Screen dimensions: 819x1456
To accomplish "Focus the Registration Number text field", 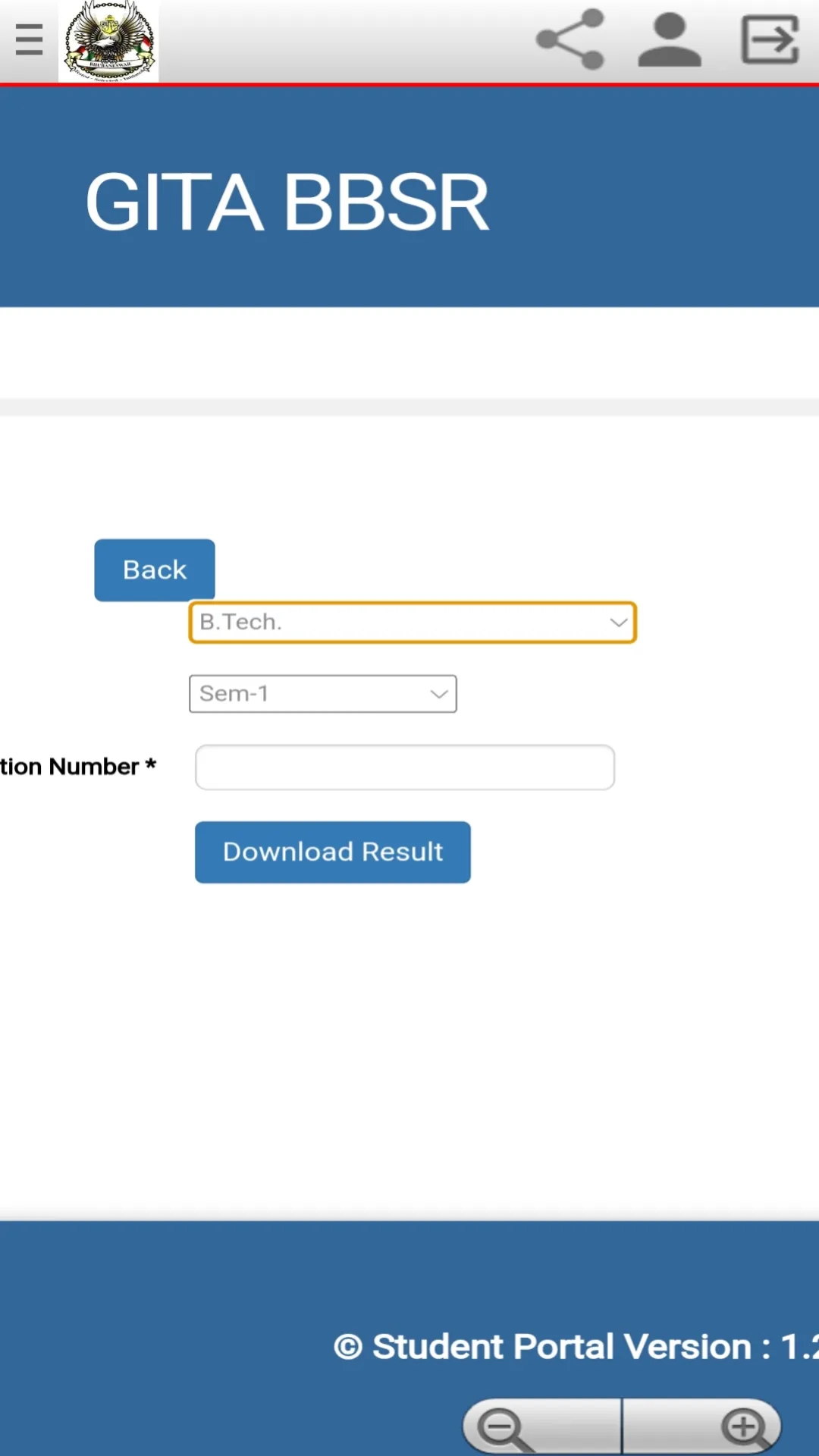I will click(404, 767).
